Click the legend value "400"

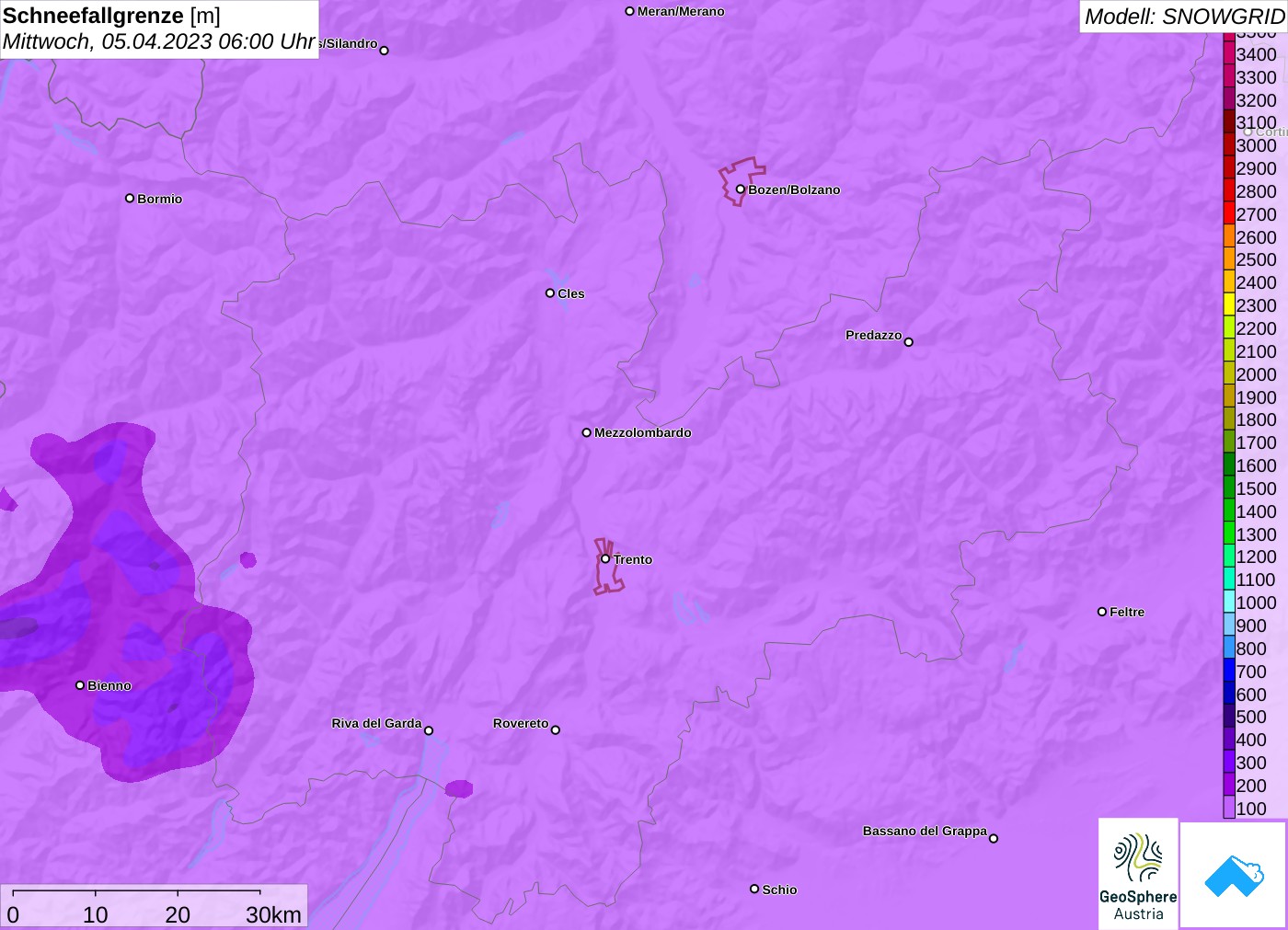tap(1251, 740)
